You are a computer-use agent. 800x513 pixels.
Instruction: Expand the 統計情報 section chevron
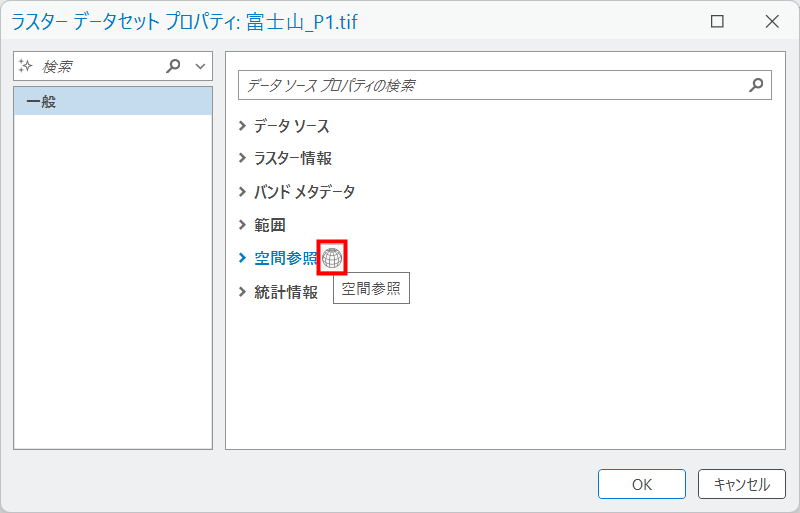243,292
